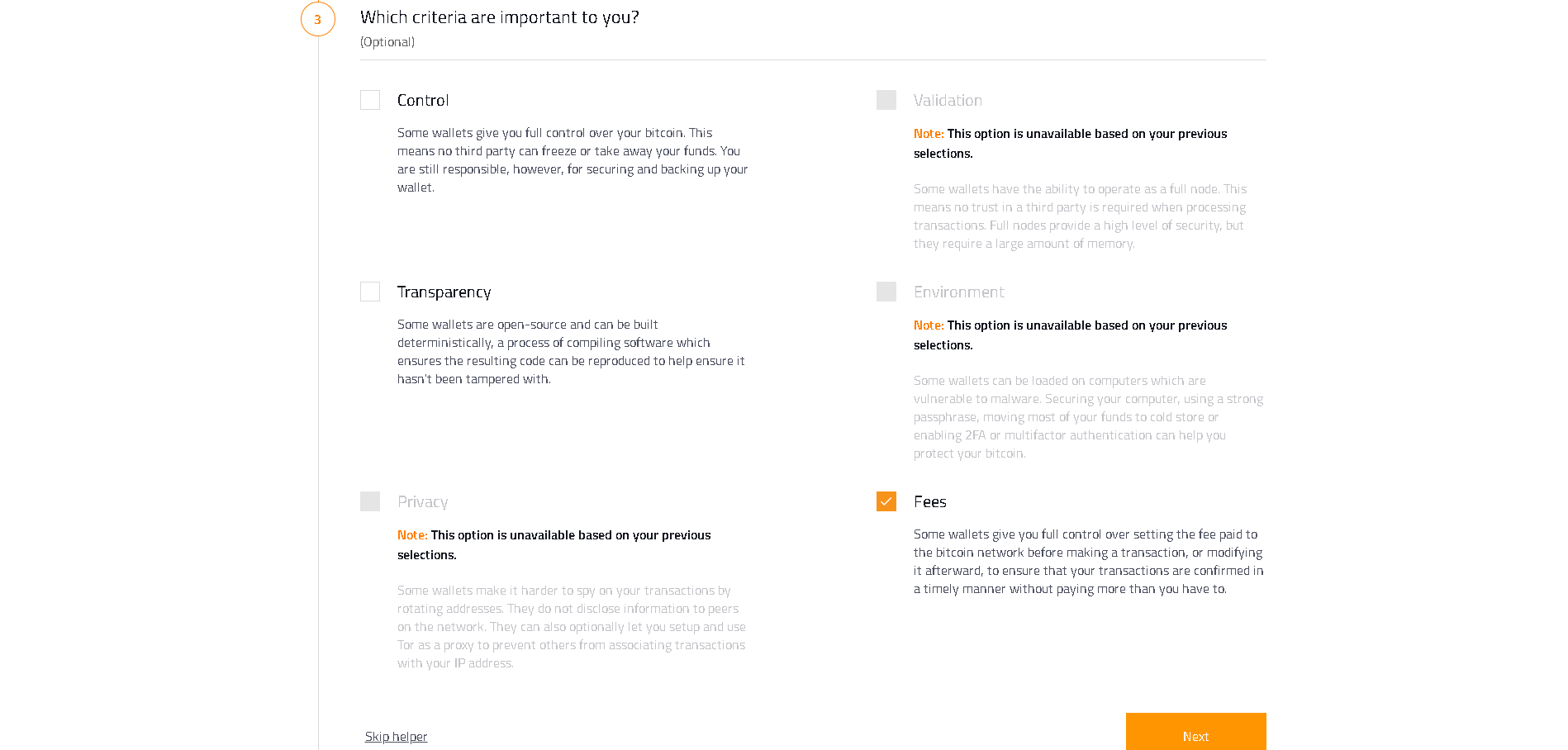Uncheck the Fees checkbox
This screenshot has height=750, width=1568.
click(x=886, y=501)
